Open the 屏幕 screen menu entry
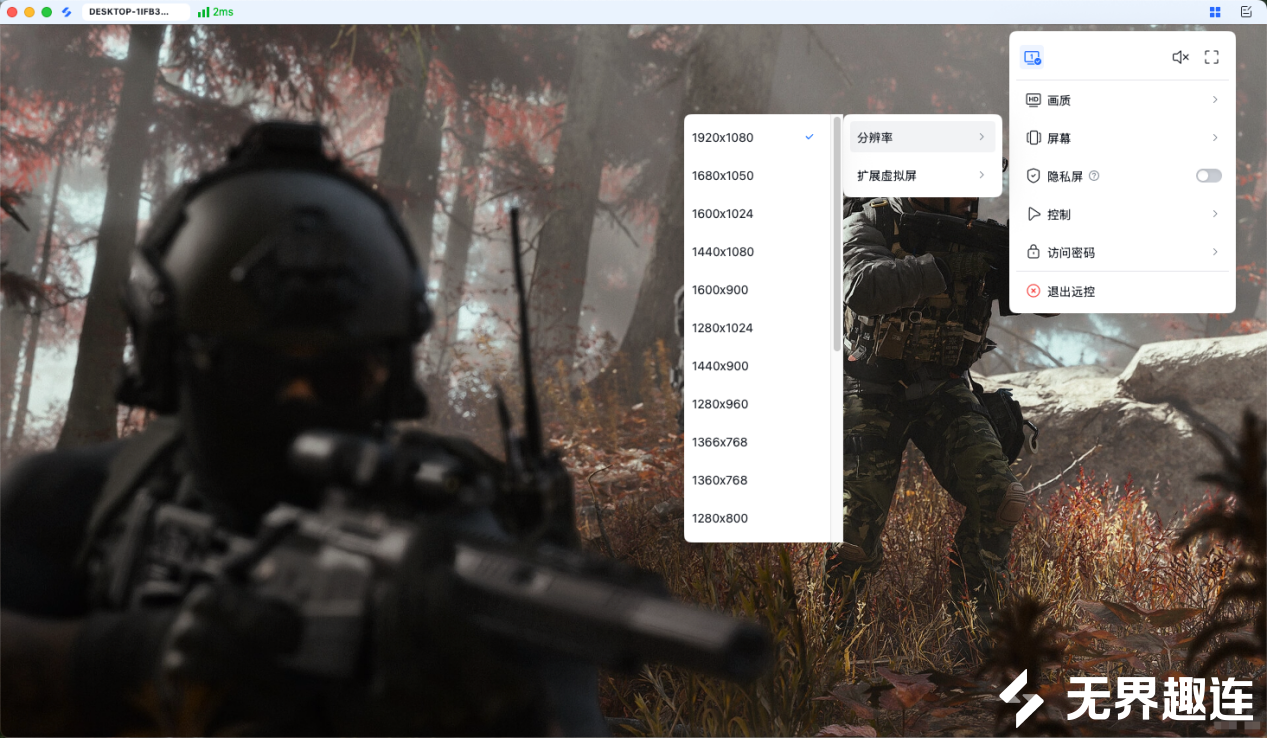 [x=1122, y=138]
